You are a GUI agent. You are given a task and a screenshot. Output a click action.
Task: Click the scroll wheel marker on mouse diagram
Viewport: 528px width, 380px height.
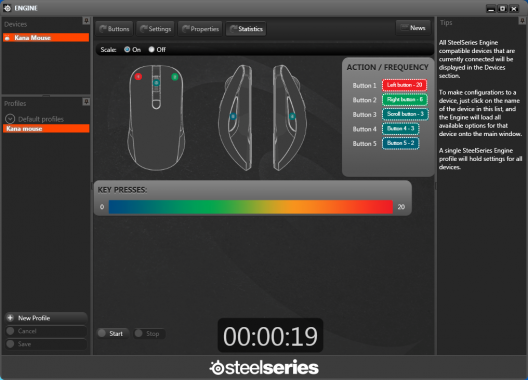(156, 83)
